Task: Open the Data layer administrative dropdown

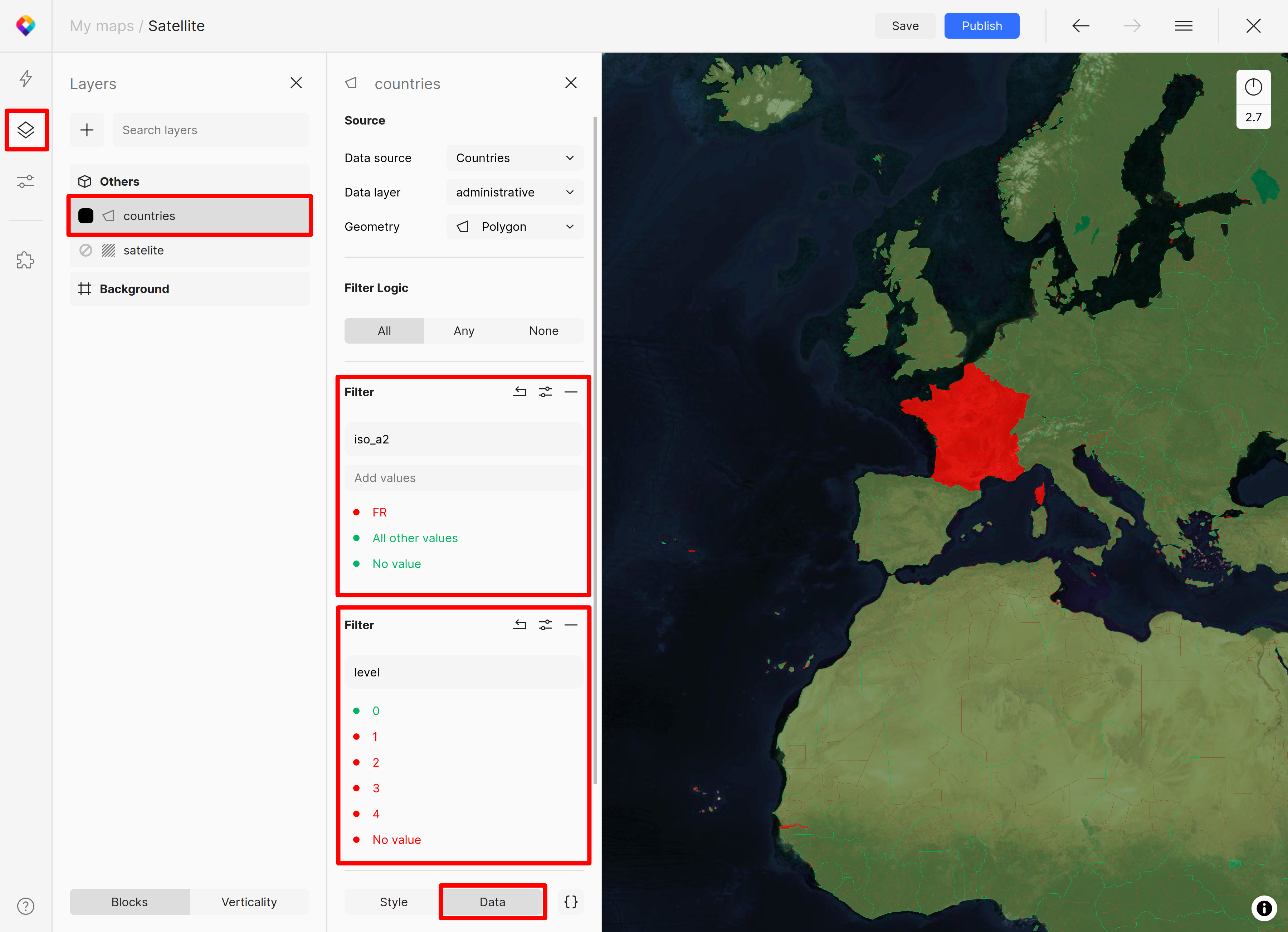Action: (x=514, y=193)
